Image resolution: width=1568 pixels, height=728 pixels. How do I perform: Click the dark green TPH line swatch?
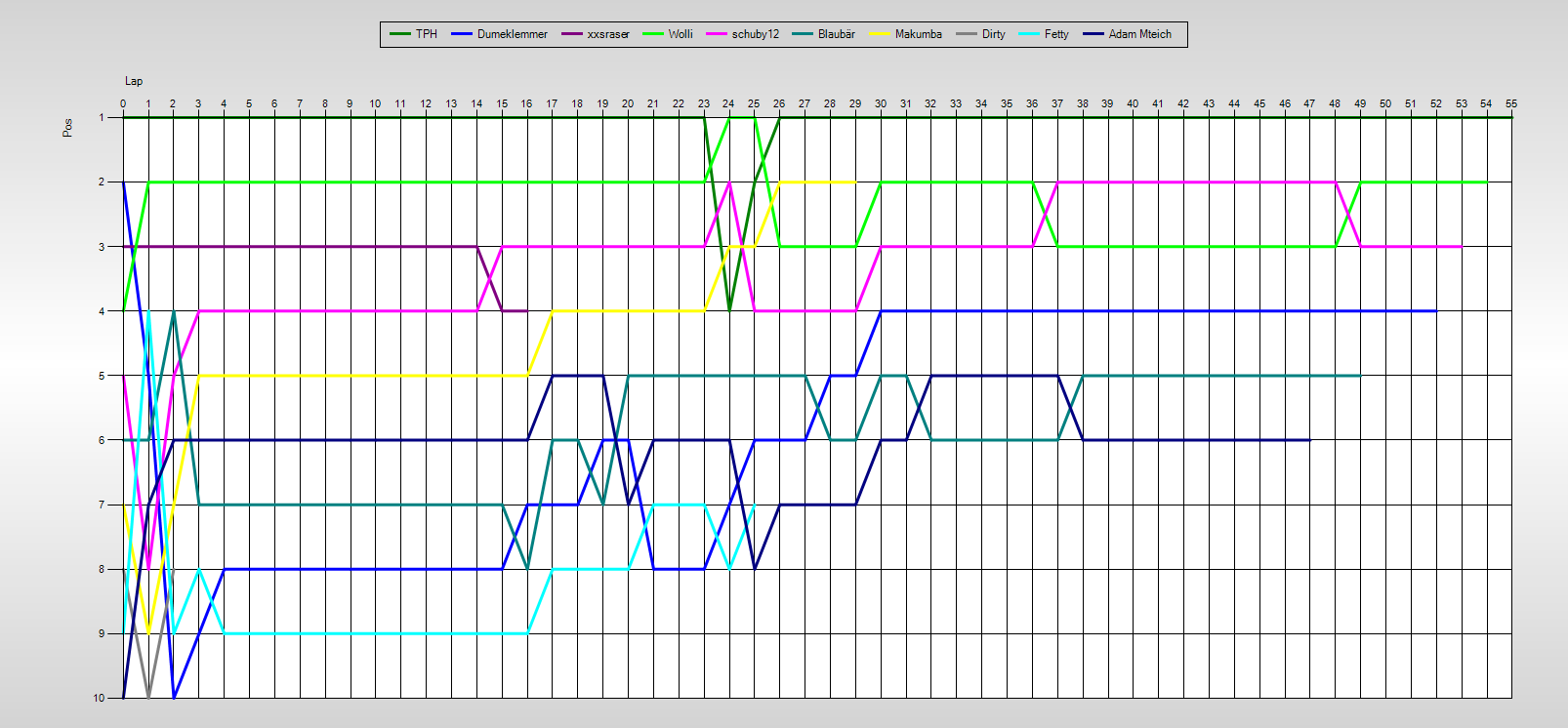tap(400, 34)
